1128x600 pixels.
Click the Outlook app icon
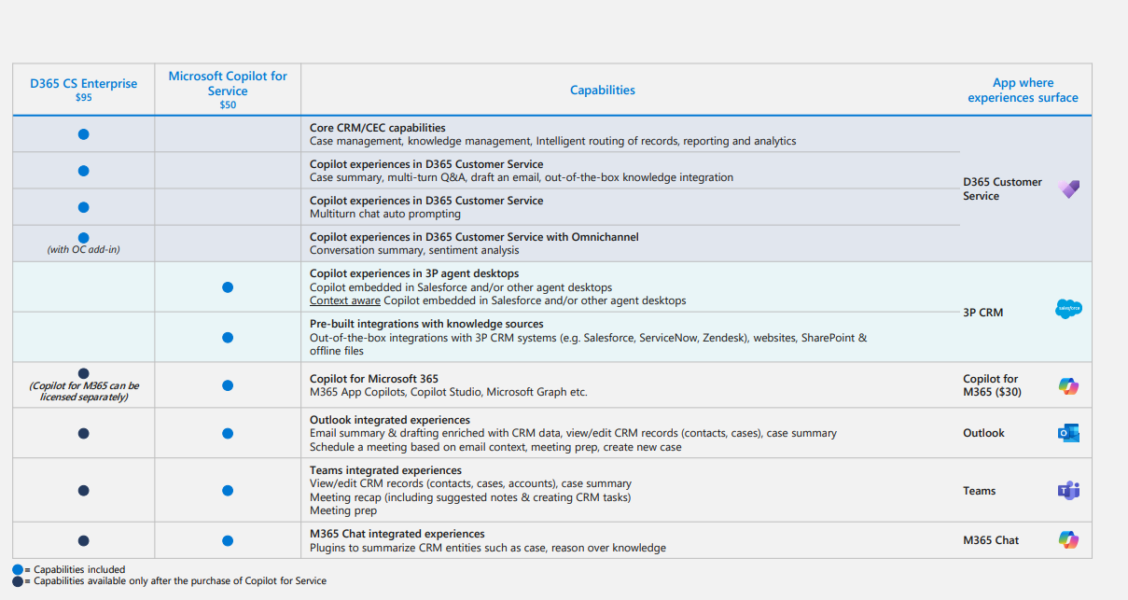1069,433
